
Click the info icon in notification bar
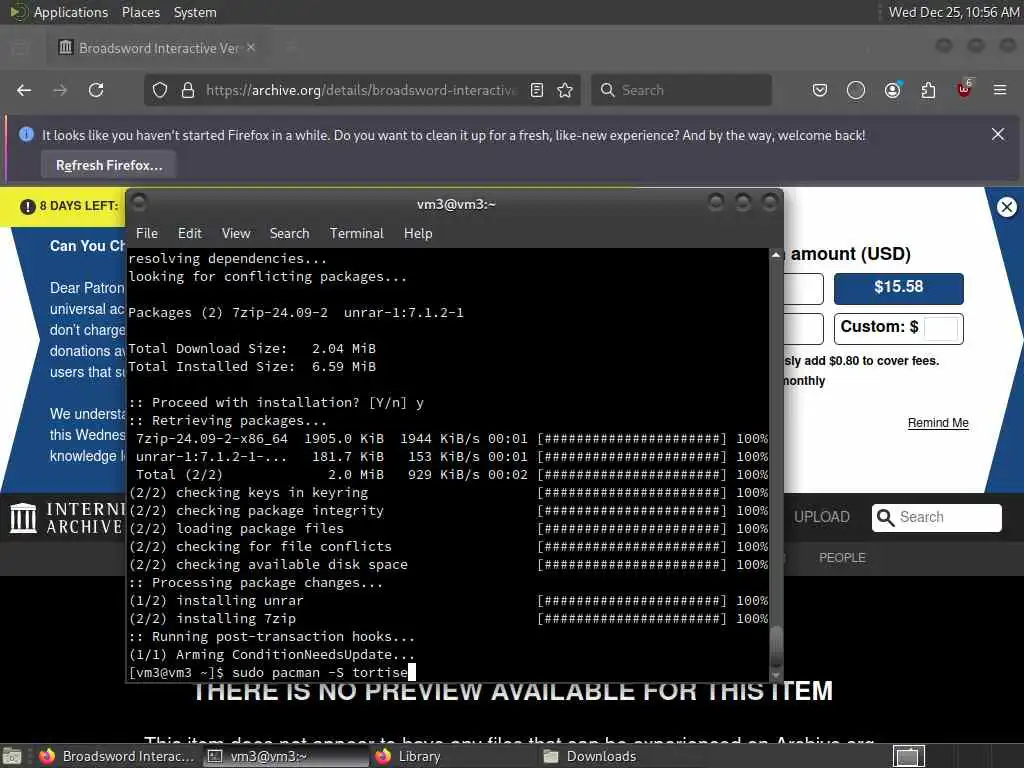tap(26, 135)
